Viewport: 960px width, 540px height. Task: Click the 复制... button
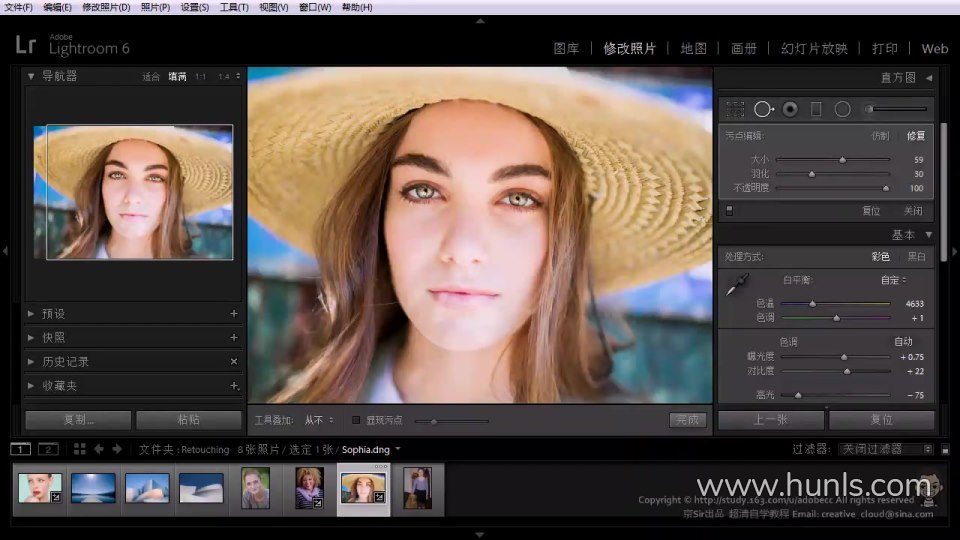point(78,420)
